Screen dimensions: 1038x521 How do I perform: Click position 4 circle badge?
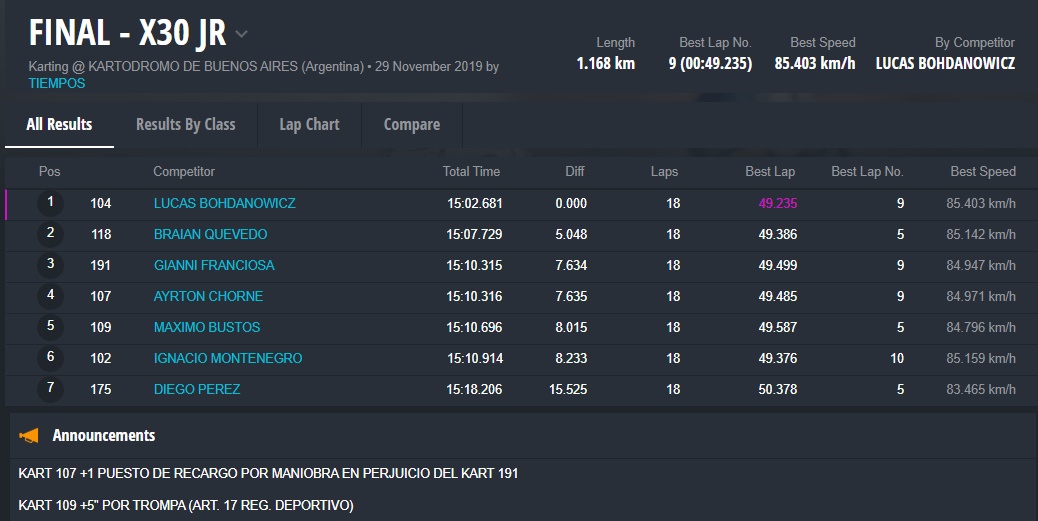[x=50, y=296]
